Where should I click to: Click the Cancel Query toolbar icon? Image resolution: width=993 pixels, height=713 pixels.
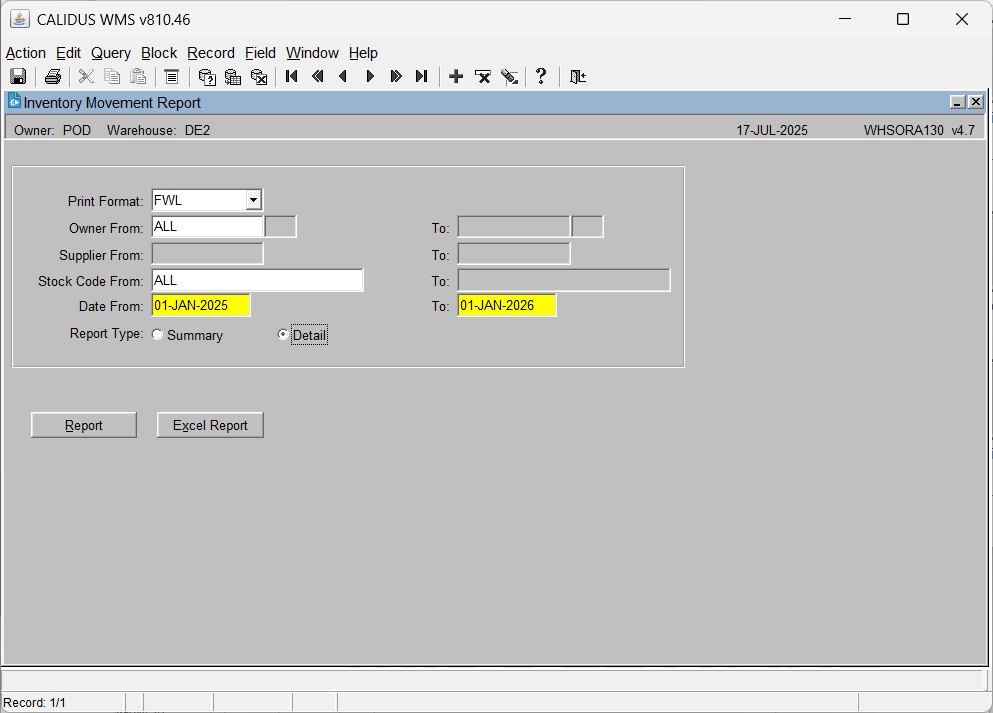pos(259,77)
